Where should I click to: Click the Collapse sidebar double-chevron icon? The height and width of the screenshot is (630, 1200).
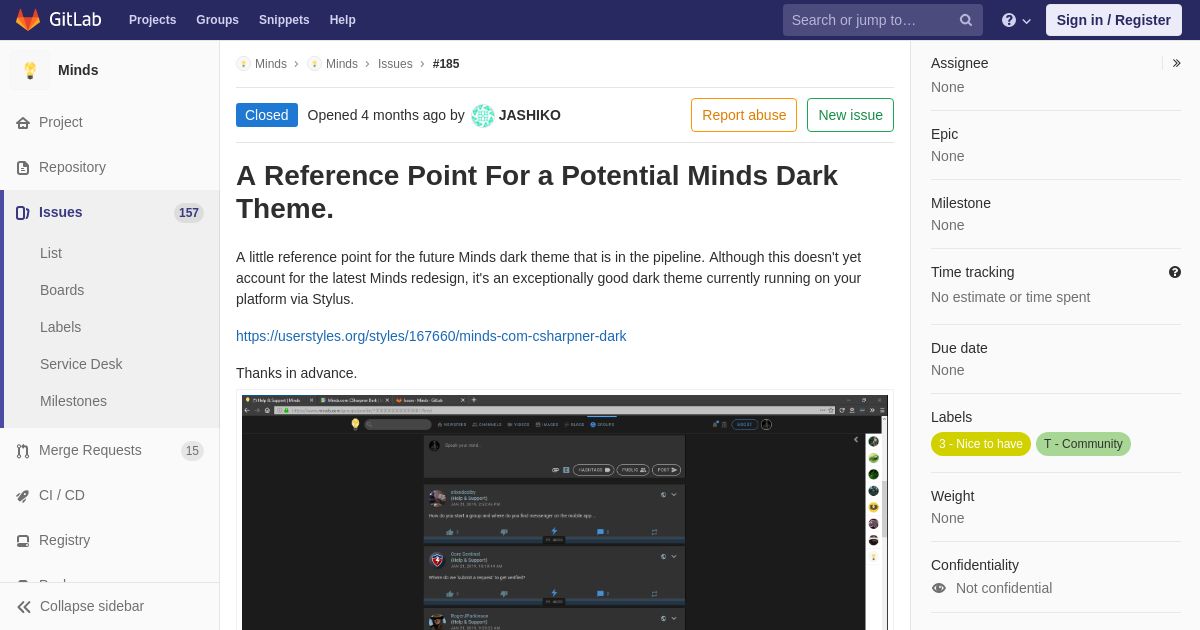(x=24, y=607)
